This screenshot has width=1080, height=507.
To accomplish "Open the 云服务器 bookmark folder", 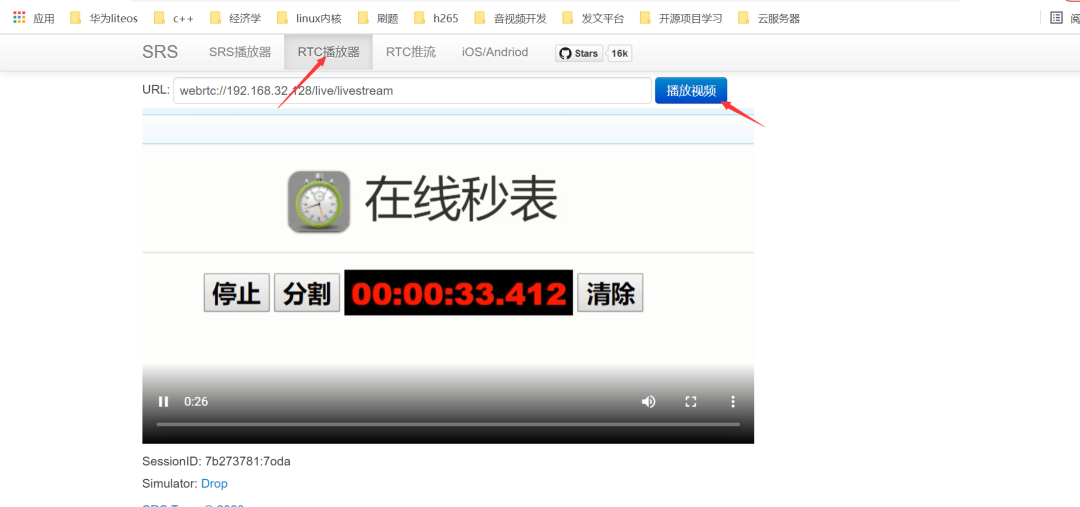I will [x=769, y=19].
